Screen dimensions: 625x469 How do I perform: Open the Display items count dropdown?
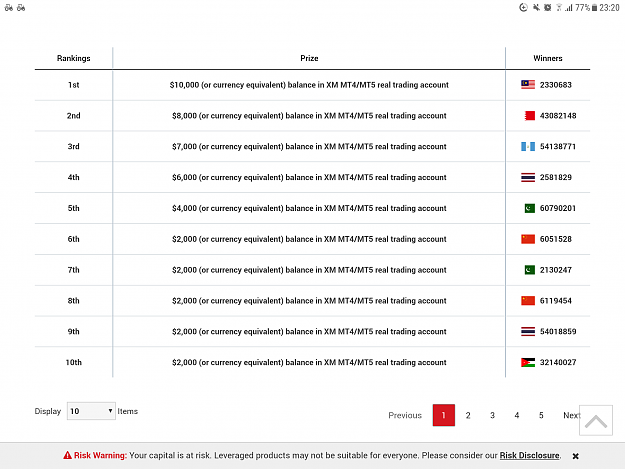point(91,411)
